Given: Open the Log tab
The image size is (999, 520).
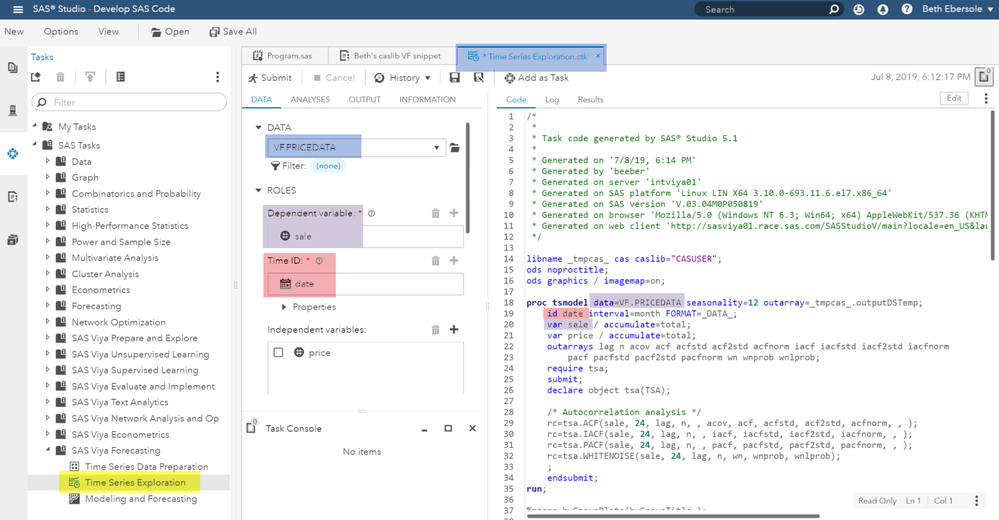Looking at the screenshot, I should pyautogui.click(x=551, y=100).
